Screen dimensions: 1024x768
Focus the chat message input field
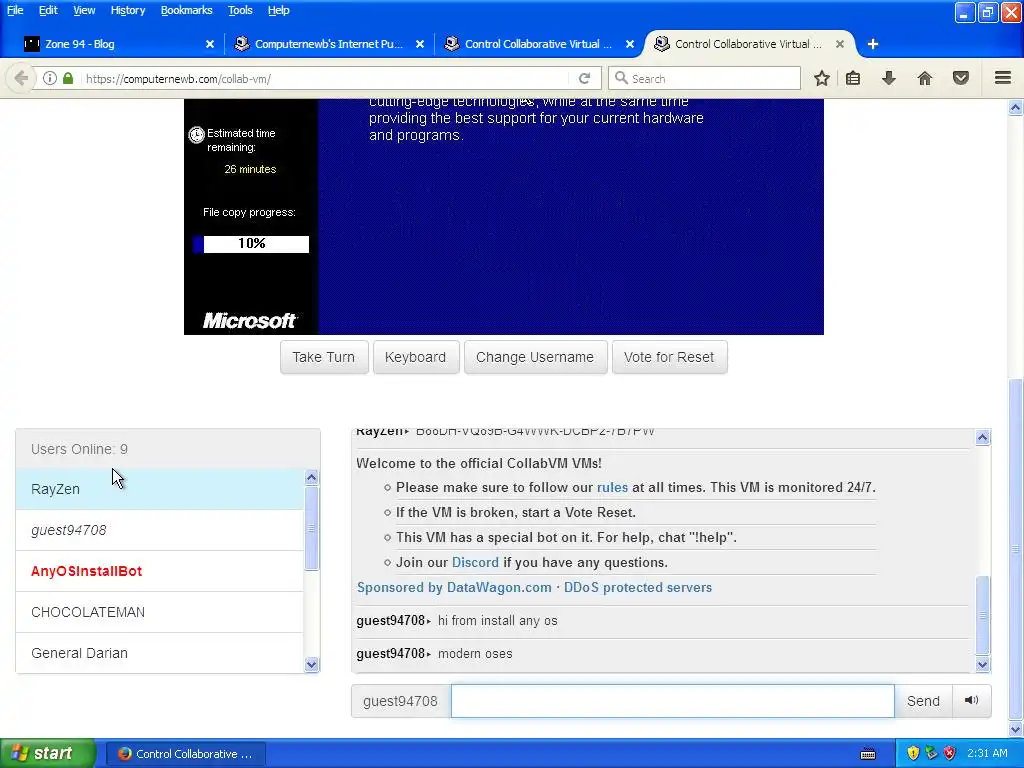coord(672,701)
